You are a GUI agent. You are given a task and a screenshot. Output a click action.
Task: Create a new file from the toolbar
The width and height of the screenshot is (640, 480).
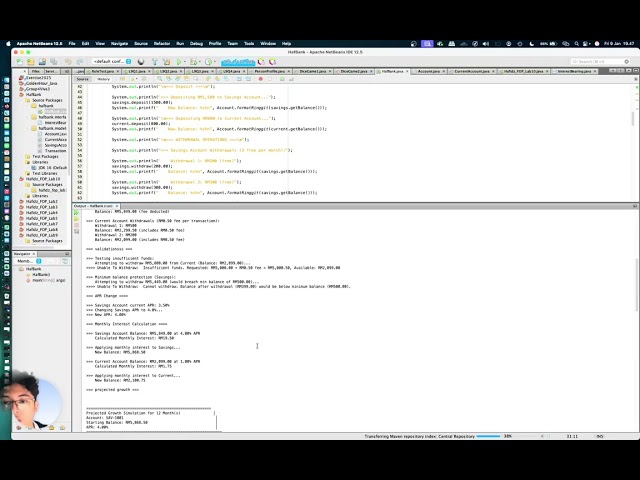pyautogui.click(x=19, y=62)
